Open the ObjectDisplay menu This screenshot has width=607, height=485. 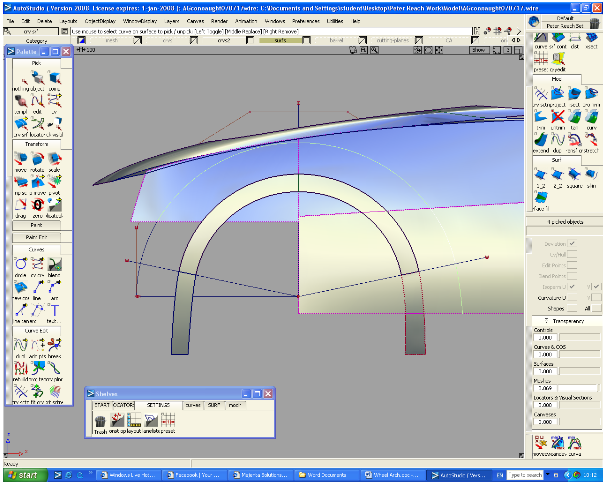click(x=100, y=21)
